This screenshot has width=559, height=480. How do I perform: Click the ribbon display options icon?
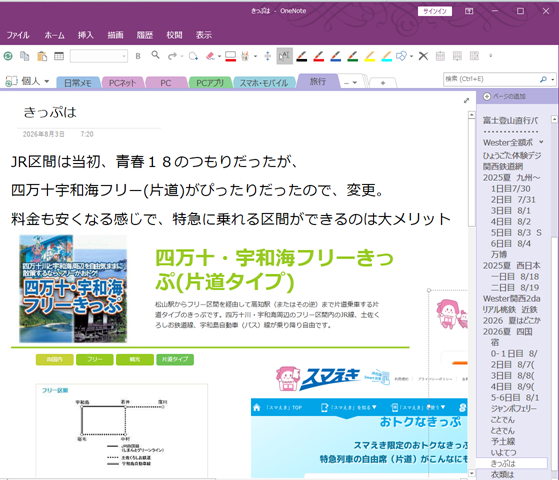469,11
